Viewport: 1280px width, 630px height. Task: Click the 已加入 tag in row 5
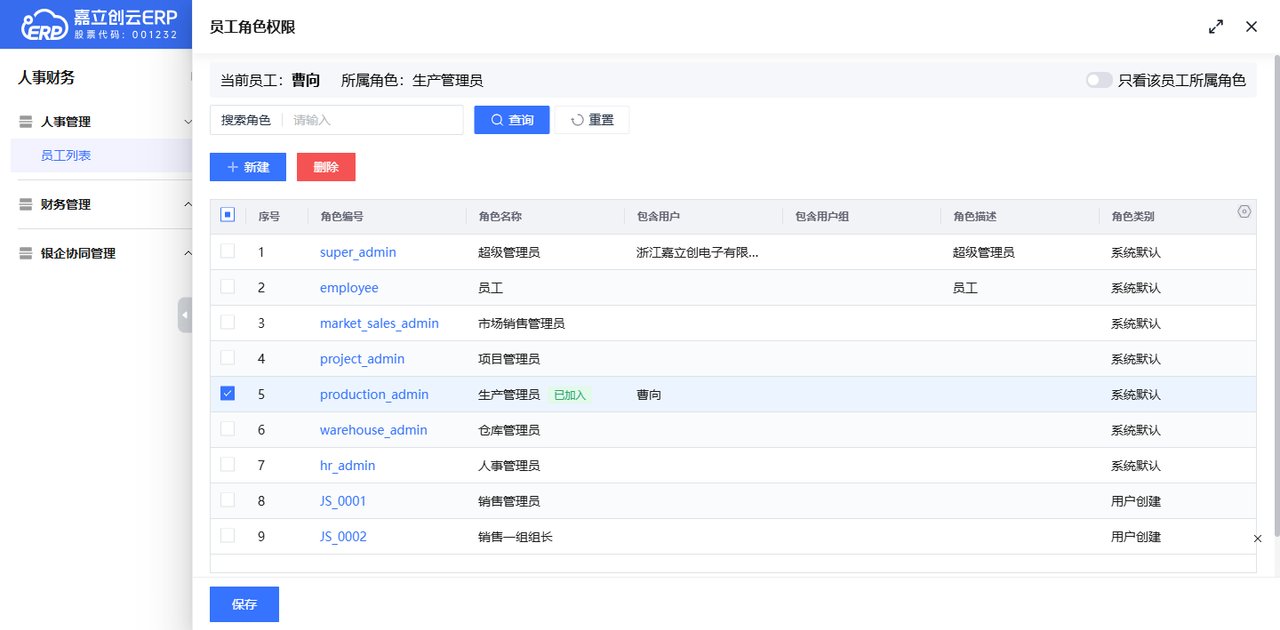pyautogui.click(x=570, y=395)
